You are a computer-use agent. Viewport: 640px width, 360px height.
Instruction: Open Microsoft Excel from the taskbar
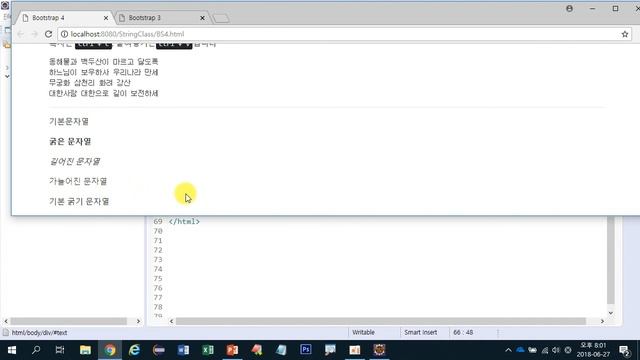(208, 350)
